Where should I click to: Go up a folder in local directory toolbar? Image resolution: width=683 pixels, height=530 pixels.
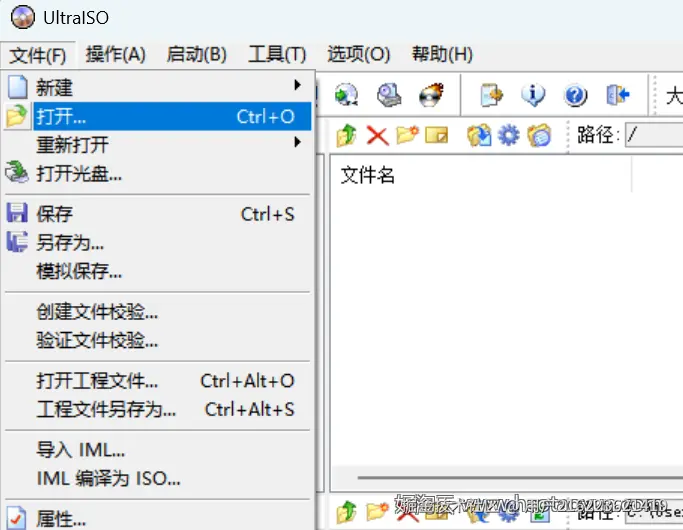click(346, 512)
